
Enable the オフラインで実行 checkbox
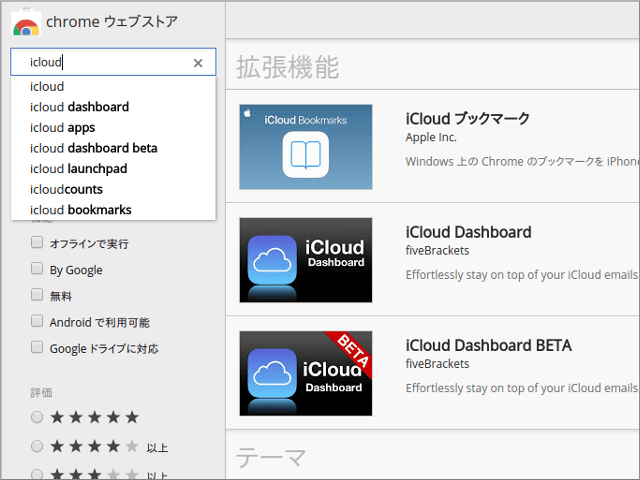click(x=37, y=242)
